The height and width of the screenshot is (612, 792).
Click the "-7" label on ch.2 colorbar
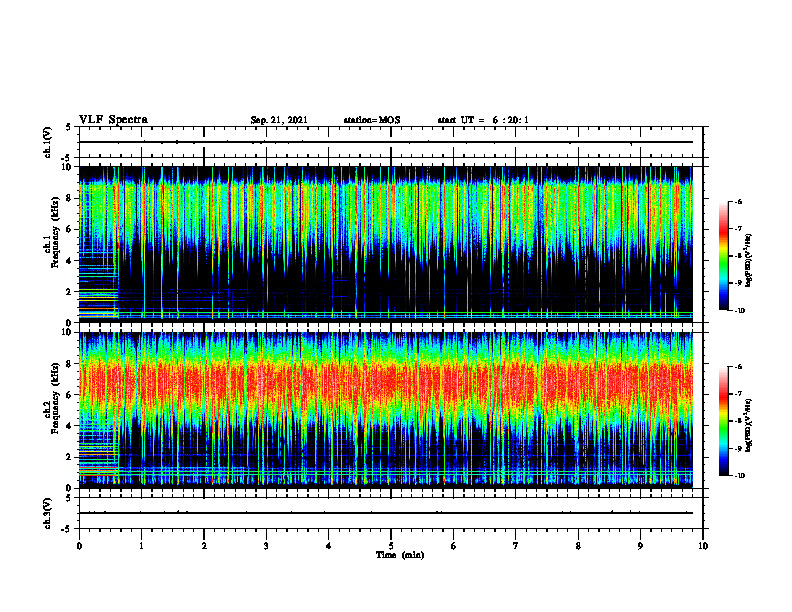[738, 394]
